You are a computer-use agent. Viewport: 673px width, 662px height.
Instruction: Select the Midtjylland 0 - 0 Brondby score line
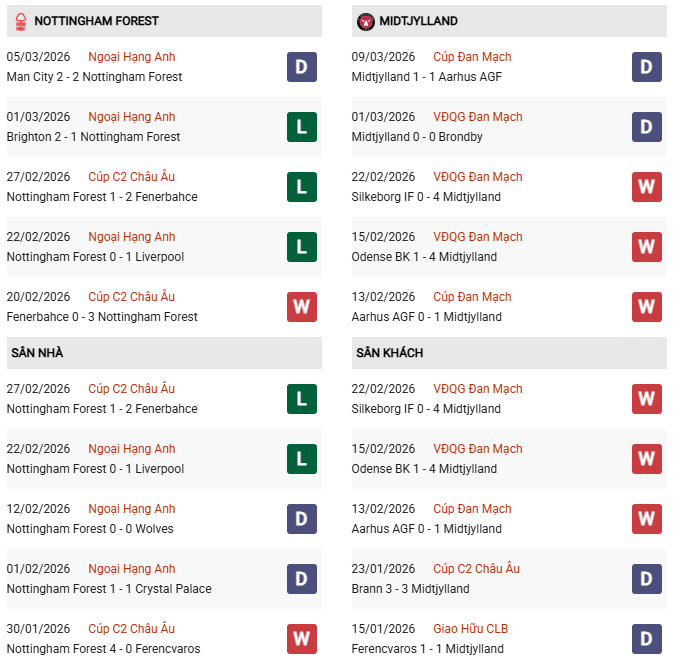click(417, 137)
